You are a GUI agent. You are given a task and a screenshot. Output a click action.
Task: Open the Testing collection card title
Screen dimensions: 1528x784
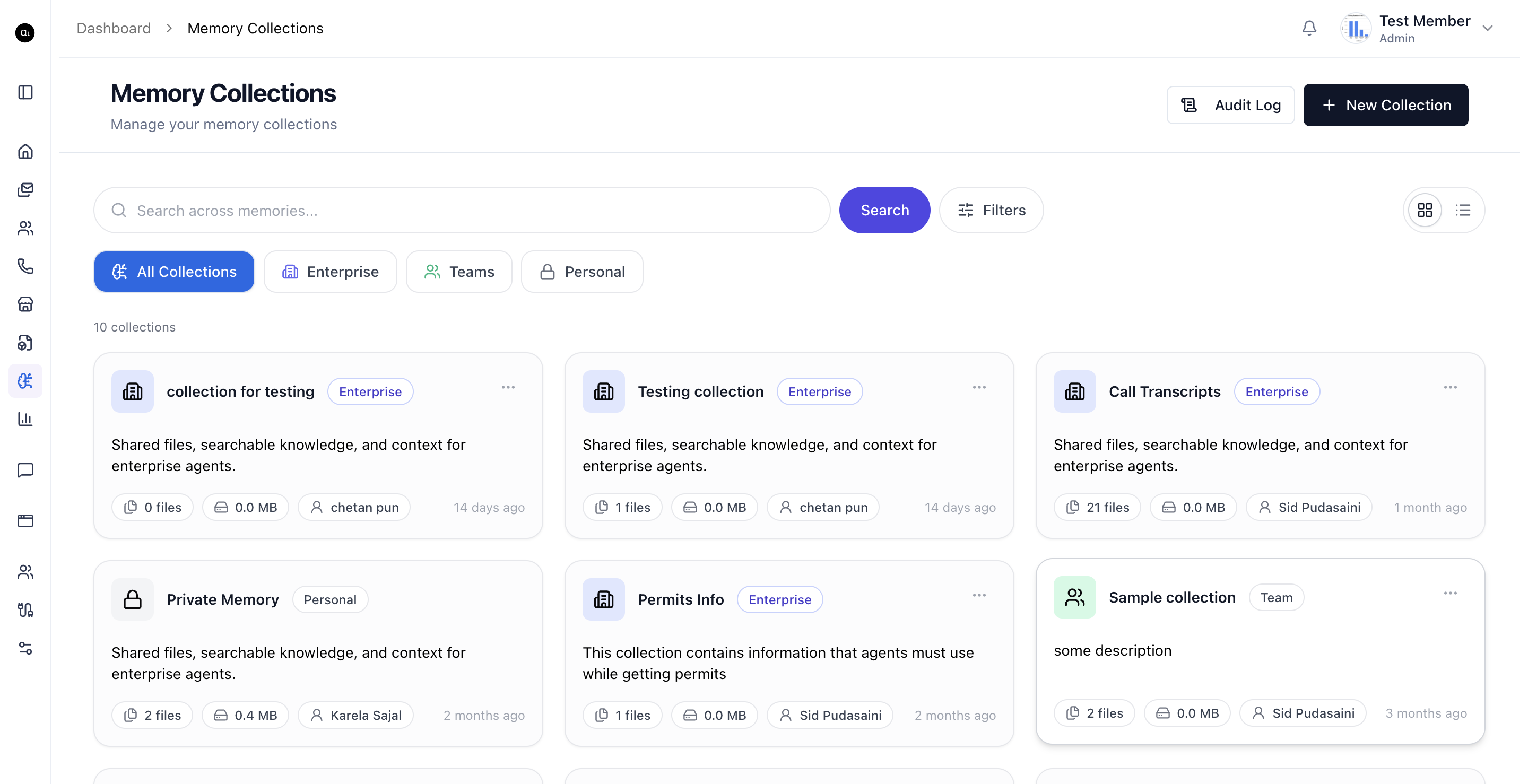click(x=700, y=391)
